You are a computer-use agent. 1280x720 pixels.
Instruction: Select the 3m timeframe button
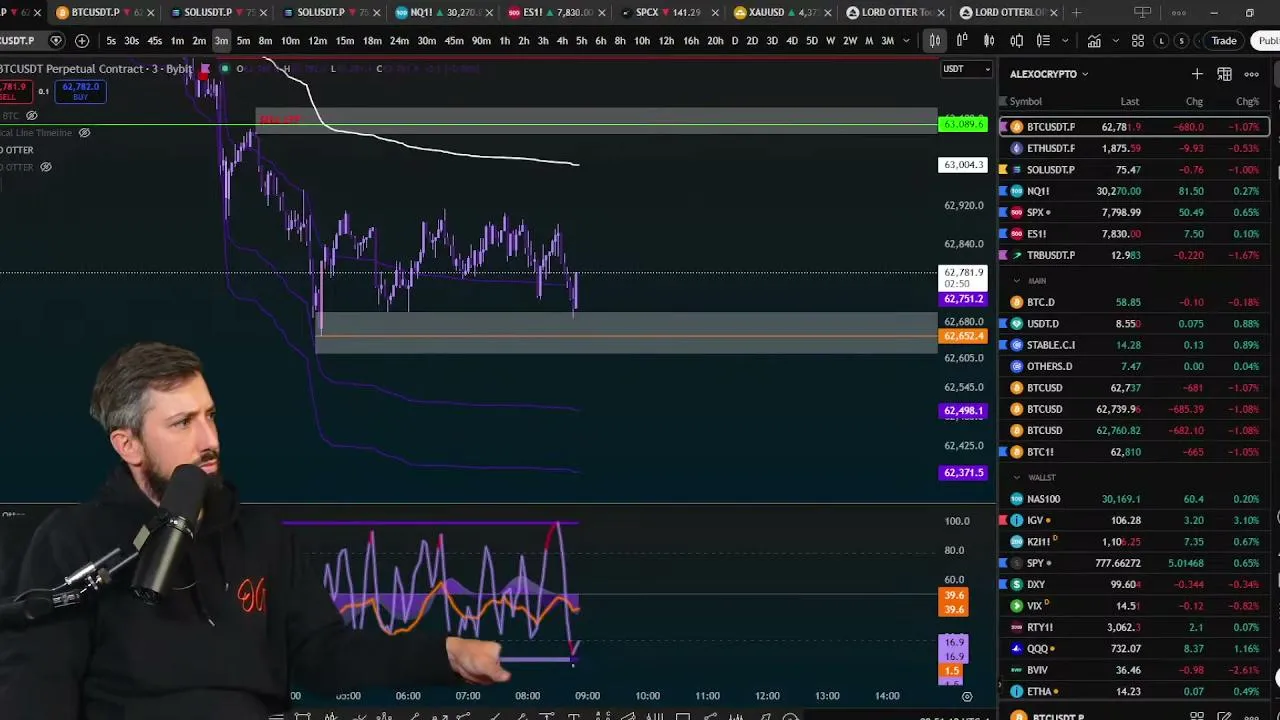pyautogui.click(x=221, y=41)
